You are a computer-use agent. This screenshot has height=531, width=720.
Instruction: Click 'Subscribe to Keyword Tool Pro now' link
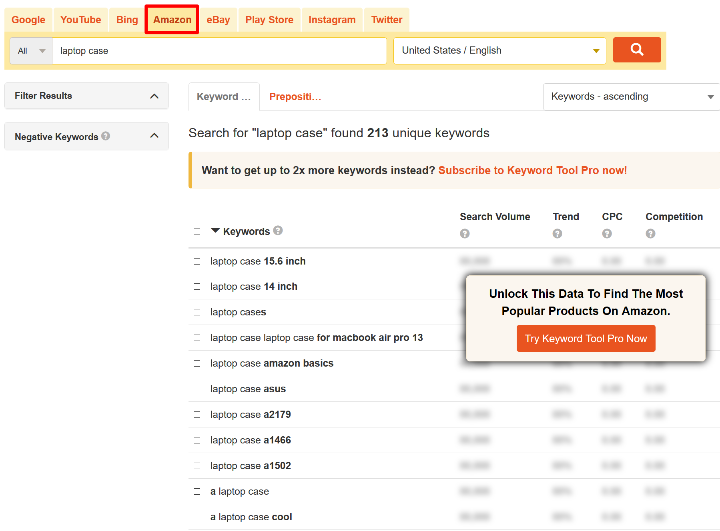pos(532,170)
